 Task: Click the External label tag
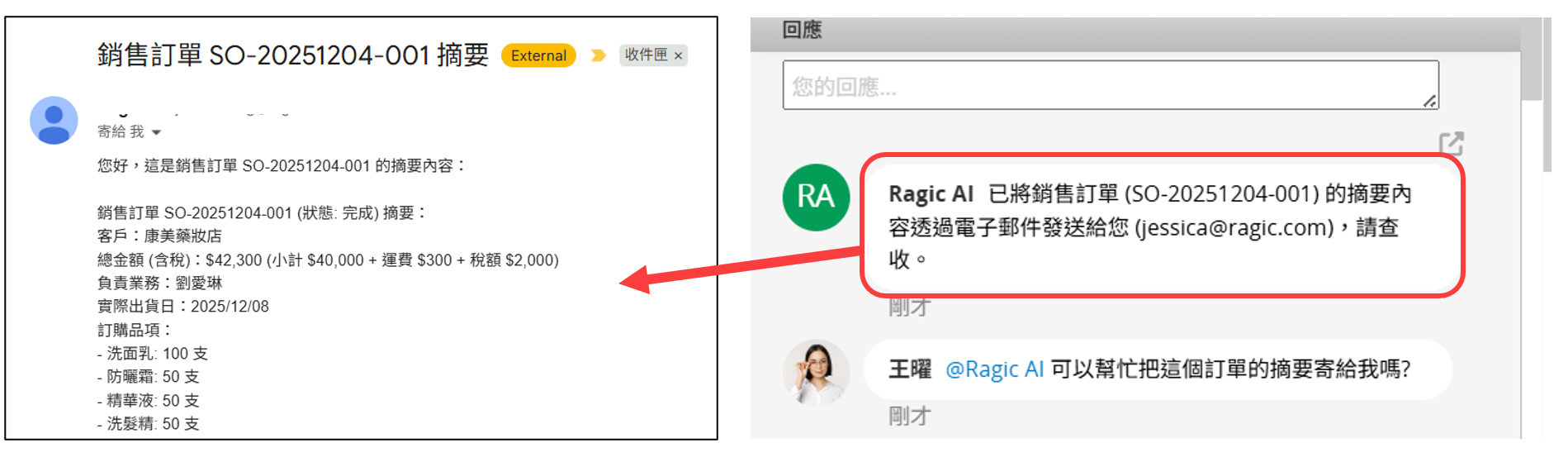[x=538, y=55]
